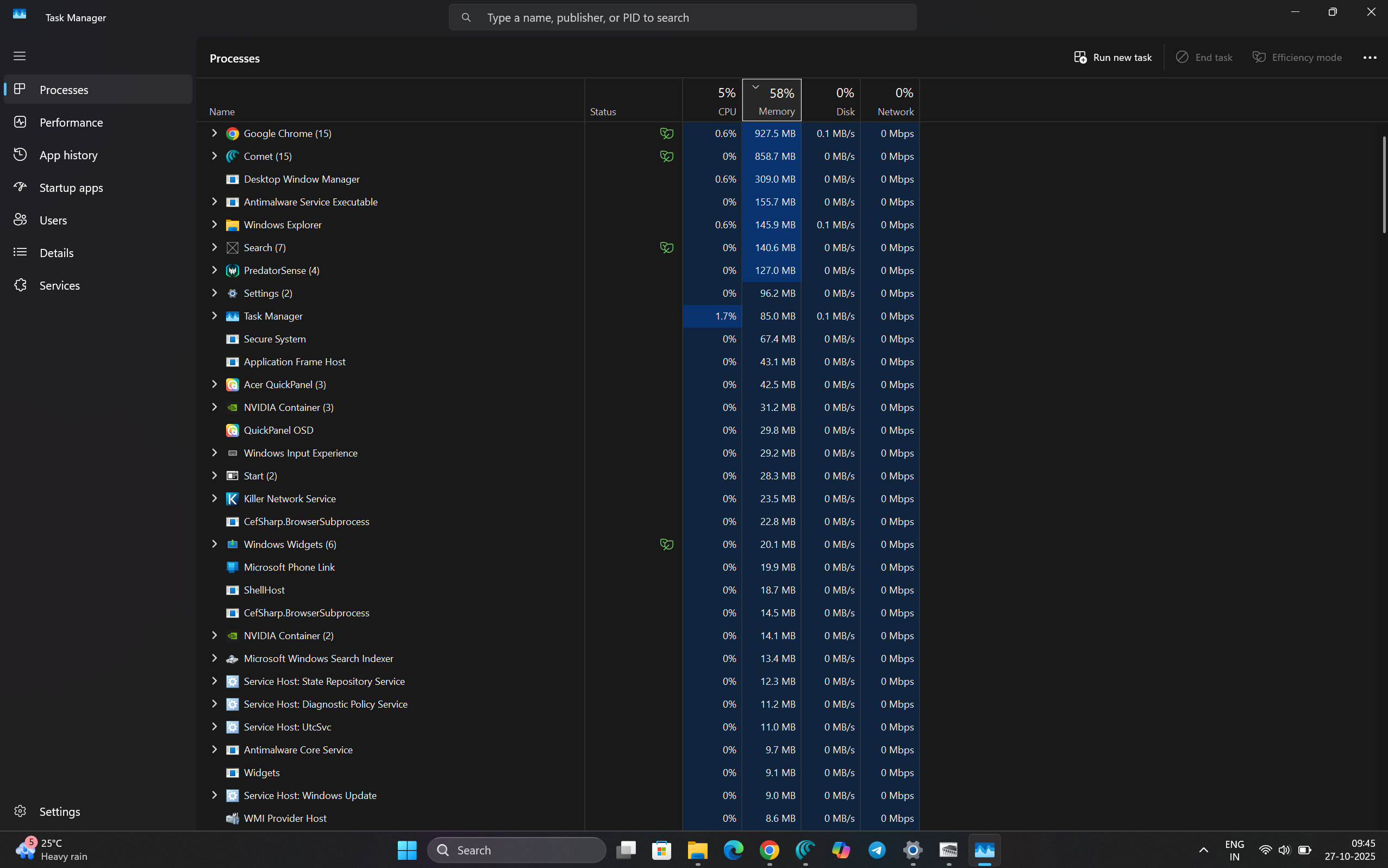
Task: Open the hamburger navigation menu
Action: pyautogui.click(x=20, y=57)
